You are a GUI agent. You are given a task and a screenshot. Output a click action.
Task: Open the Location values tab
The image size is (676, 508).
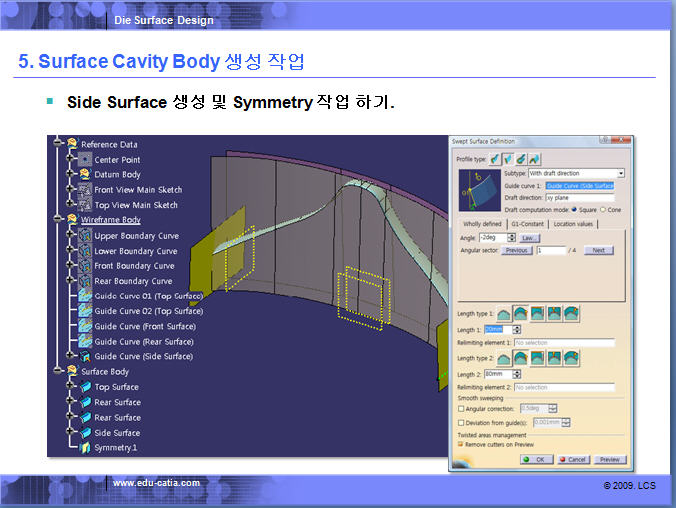(x=572, y=224)
